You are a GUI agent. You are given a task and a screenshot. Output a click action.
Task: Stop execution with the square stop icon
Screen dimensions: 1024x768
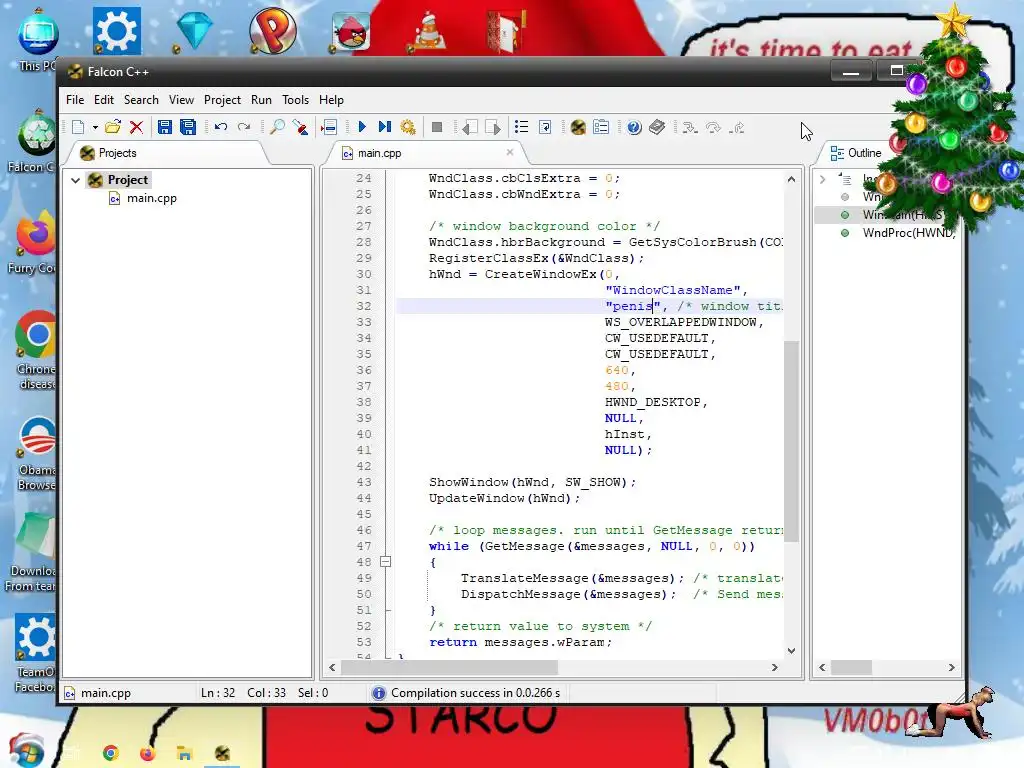coord(437,127)
